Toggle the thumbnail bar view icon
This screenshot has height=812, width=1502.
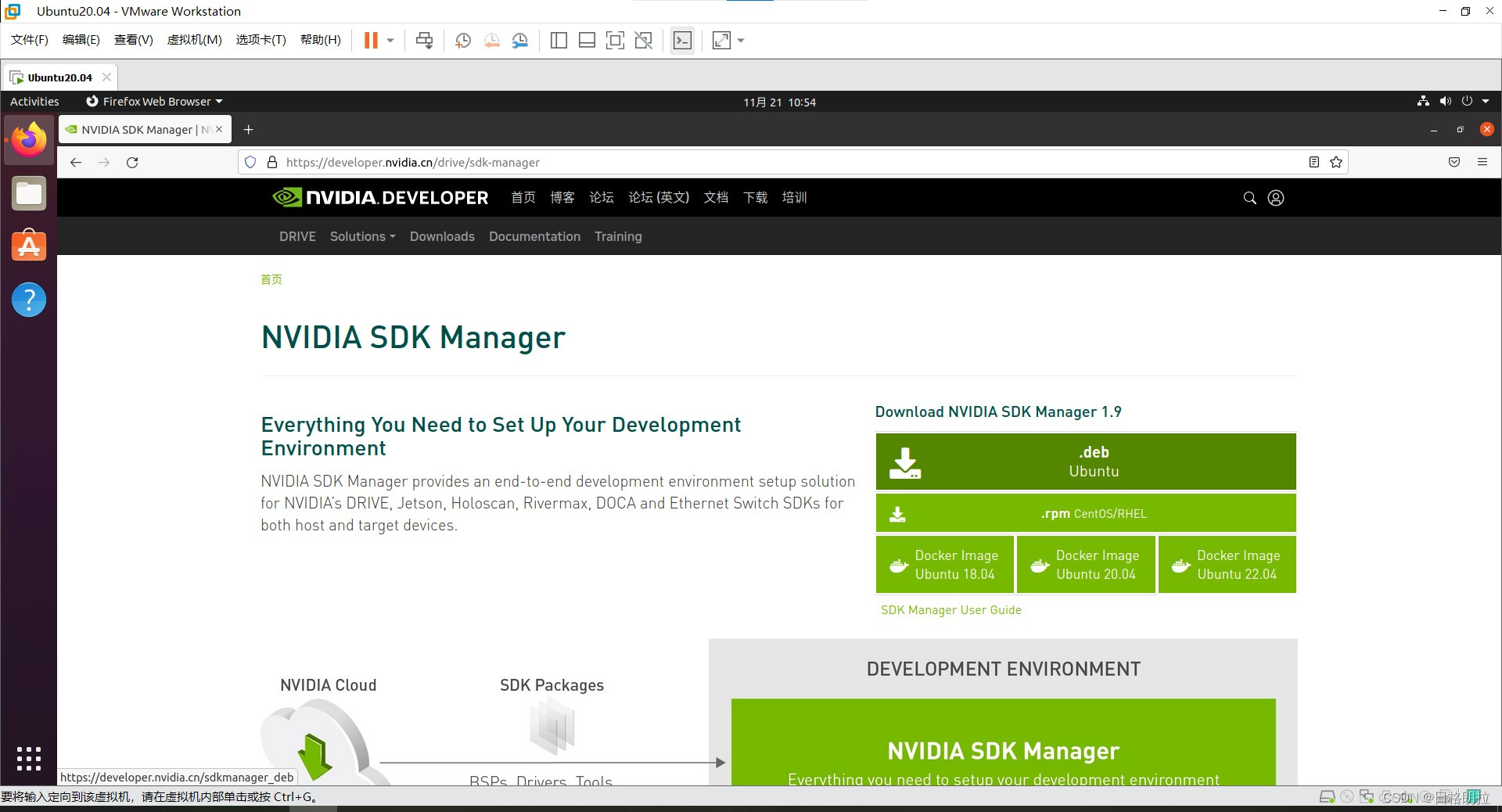click(587, 40)
